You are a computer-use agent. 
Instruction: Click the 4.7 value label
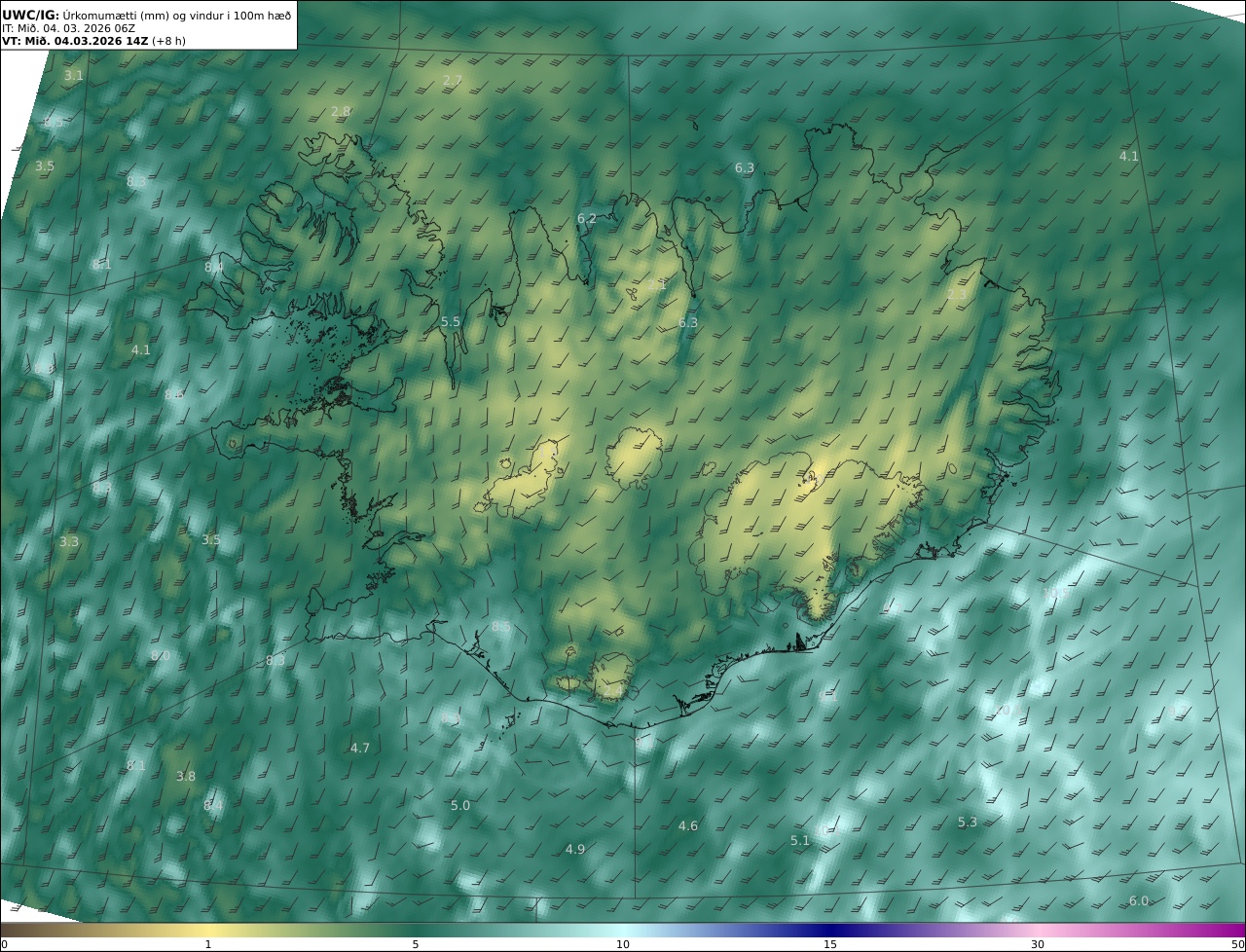point(360,748)
